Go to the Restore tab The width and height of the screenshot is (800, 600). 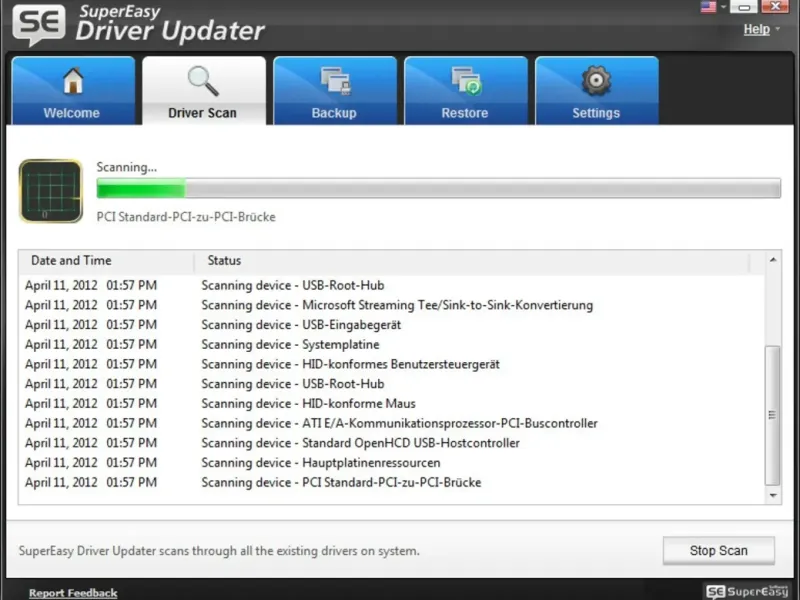[466, 91]
